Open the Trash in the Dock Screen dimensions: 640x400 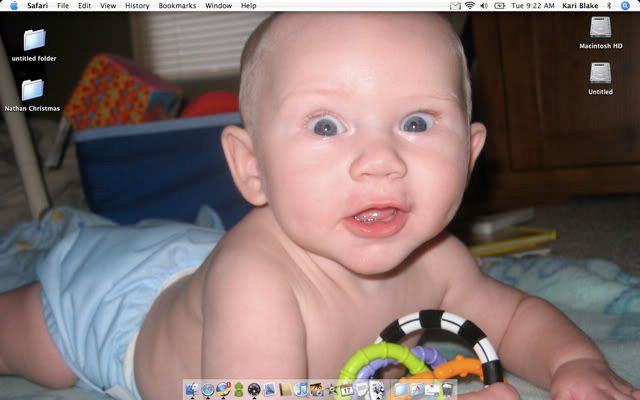(x=448, y=389)
